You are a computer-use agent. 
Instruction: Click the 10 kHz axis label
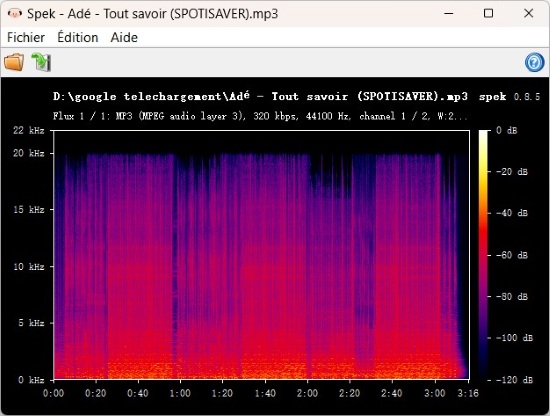(x=29, y=267)
